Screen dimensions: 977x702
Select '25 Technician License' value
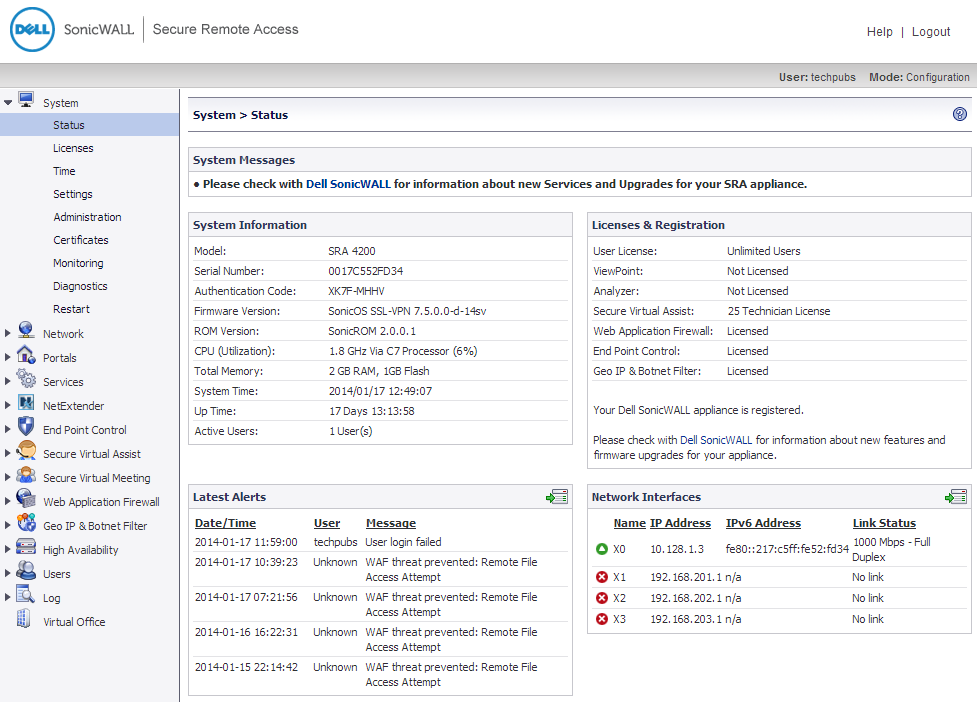pyautogui.click(x=778, y=311)
